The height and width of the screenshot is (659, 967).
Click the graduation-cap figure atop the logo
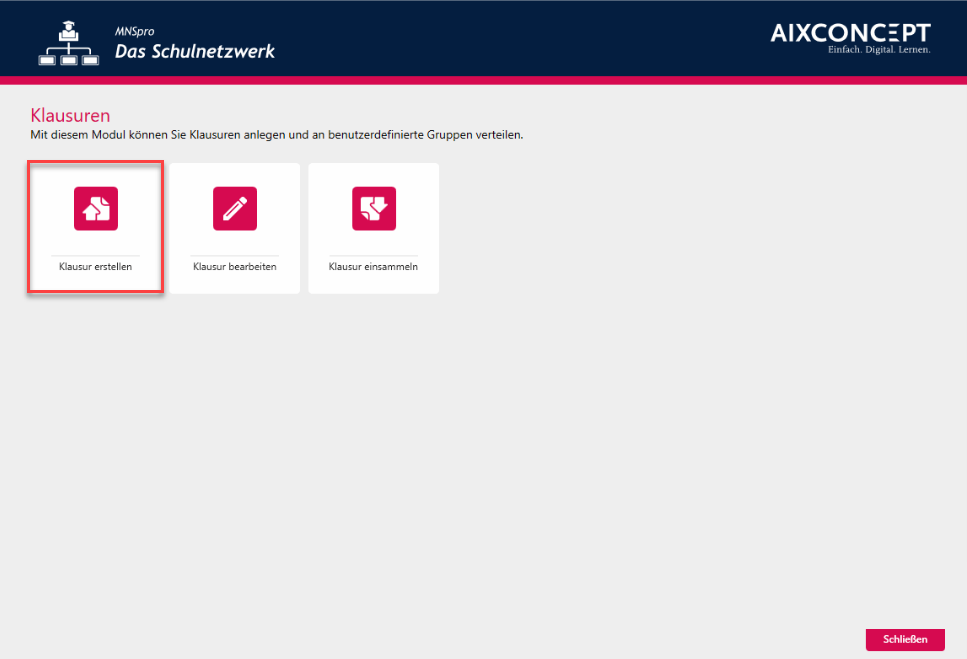click(x=69, y=31)
